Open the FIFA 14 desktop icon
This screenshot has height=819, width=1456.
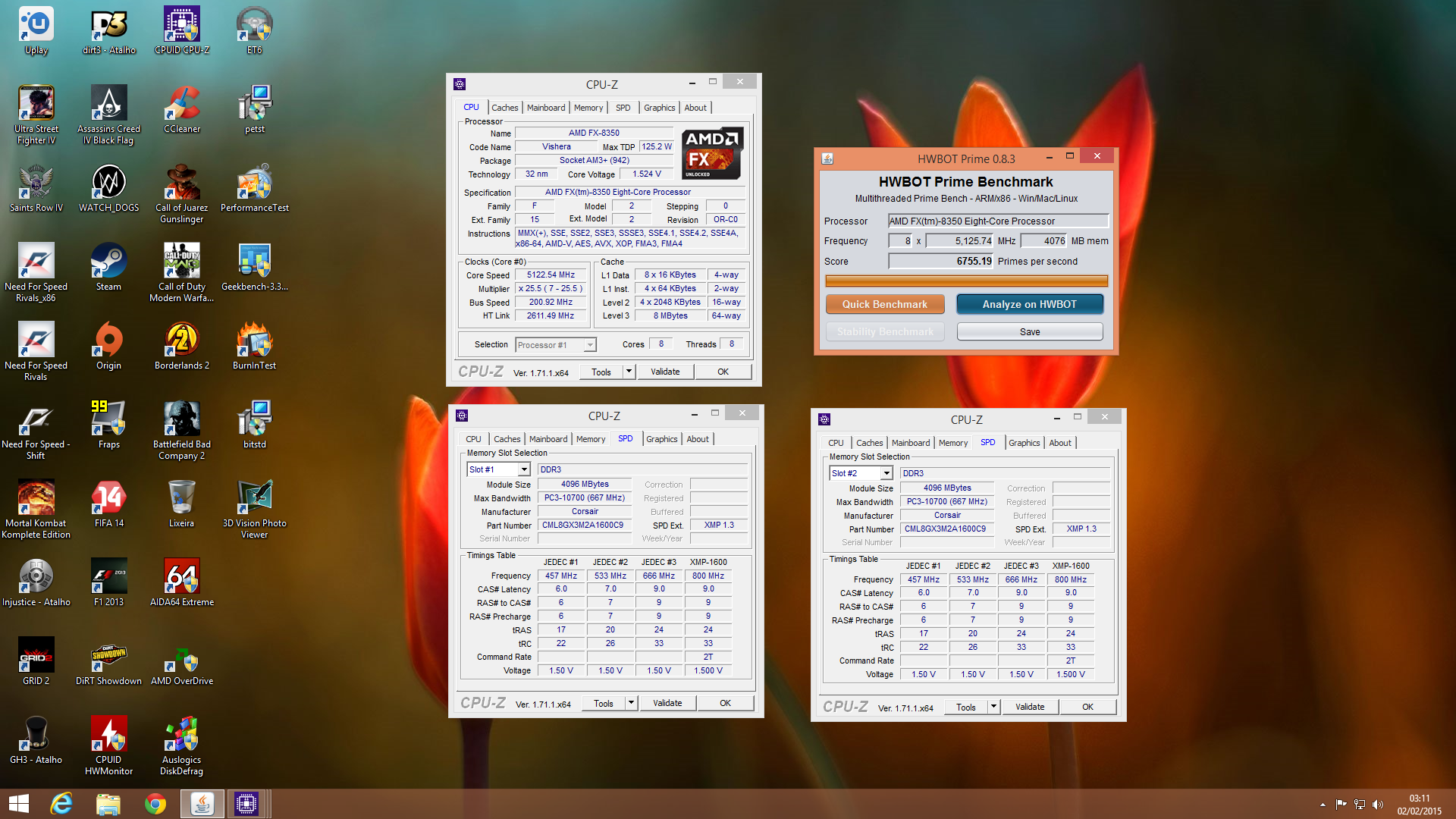(108, 504)
